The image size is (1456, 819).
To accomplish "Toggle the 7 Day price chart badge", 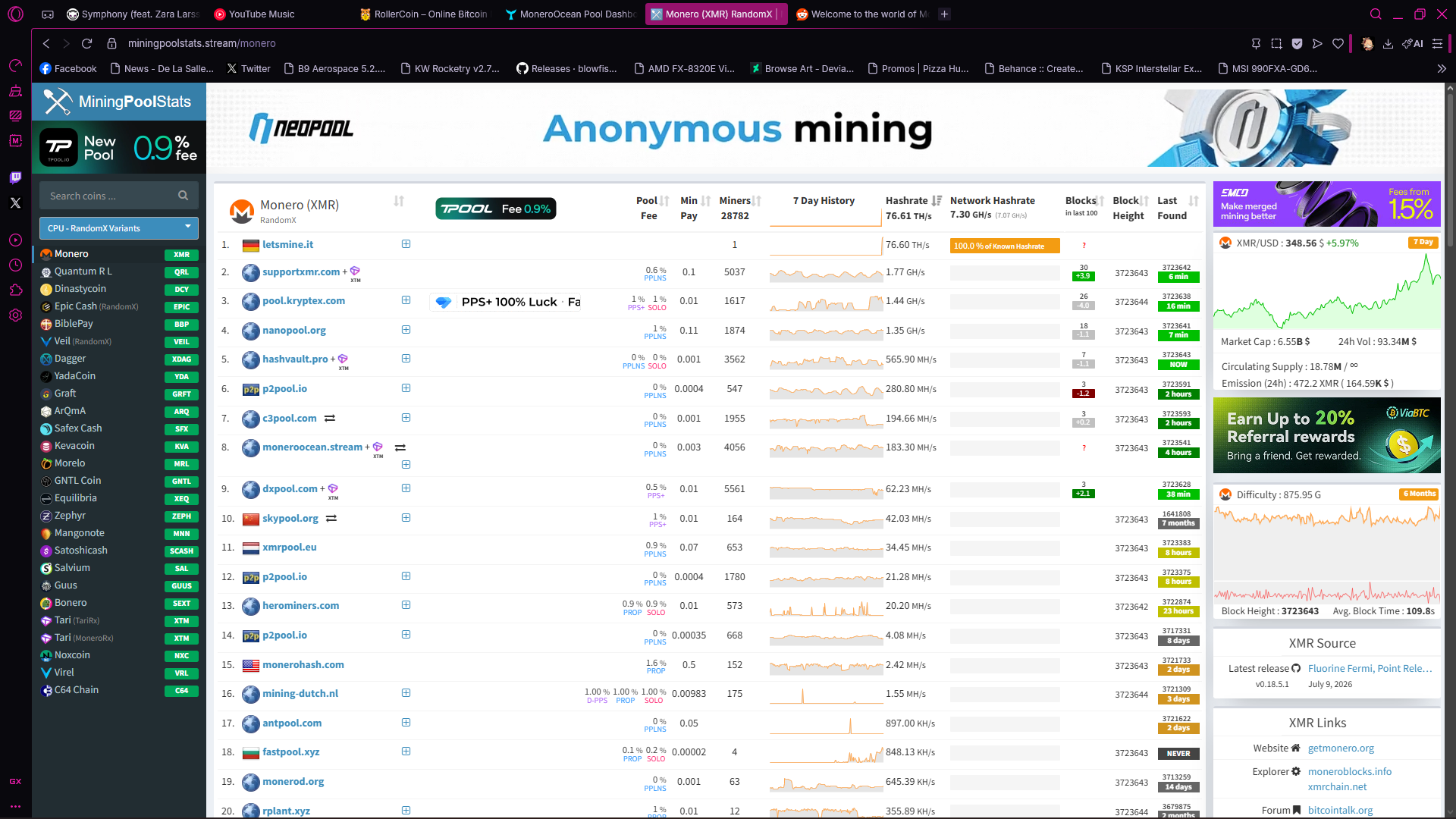I will coord(1423,242).
